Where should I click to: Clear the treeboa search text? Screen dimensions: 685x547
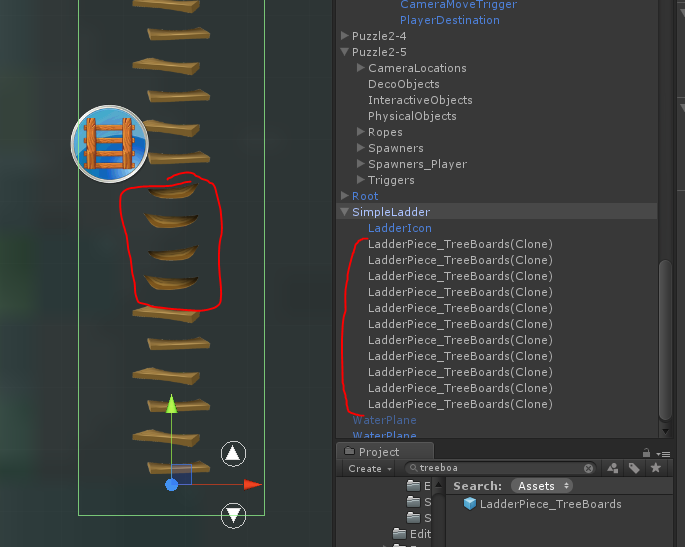click(588, 468)
